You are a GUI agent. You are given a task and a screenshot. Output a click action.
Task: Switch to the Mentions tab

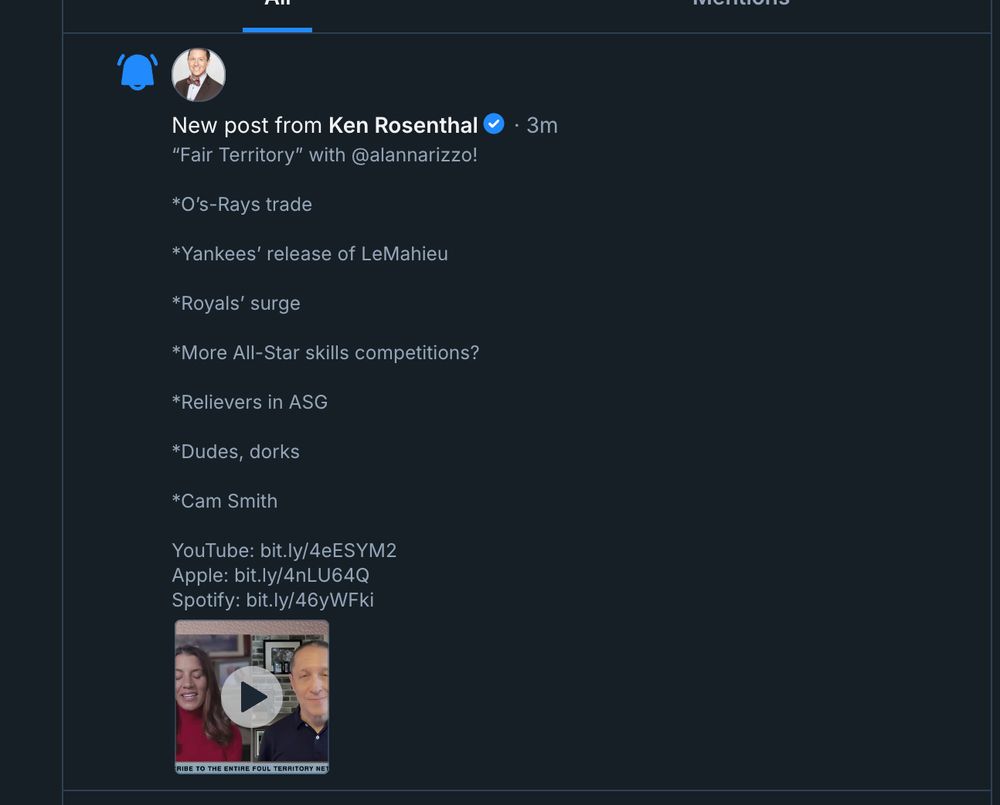tap(741, 5)
